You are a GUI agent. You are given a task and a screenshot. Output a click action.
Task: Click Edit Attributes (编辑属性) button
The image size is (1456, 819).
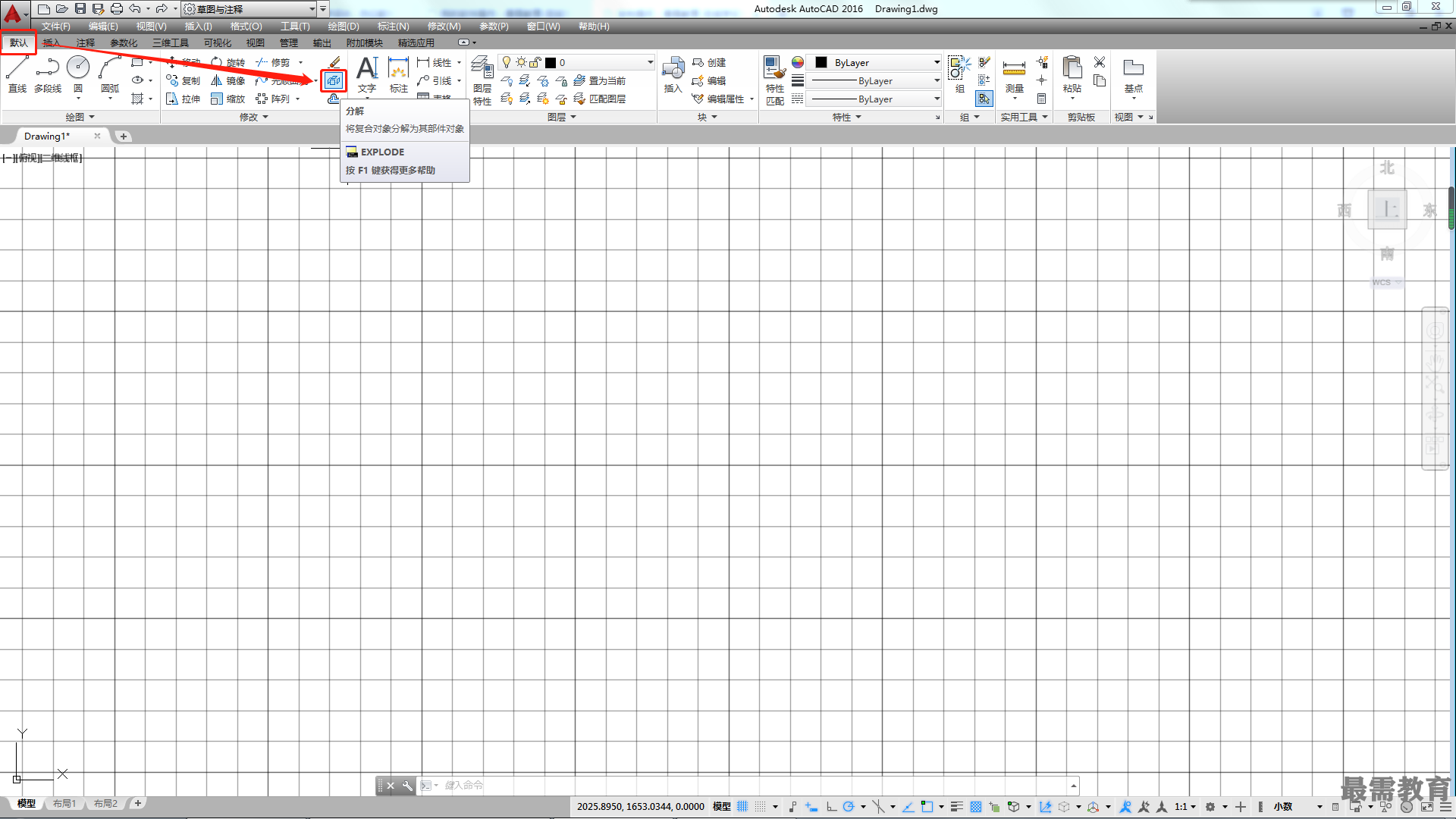click(x=719, y=99)
